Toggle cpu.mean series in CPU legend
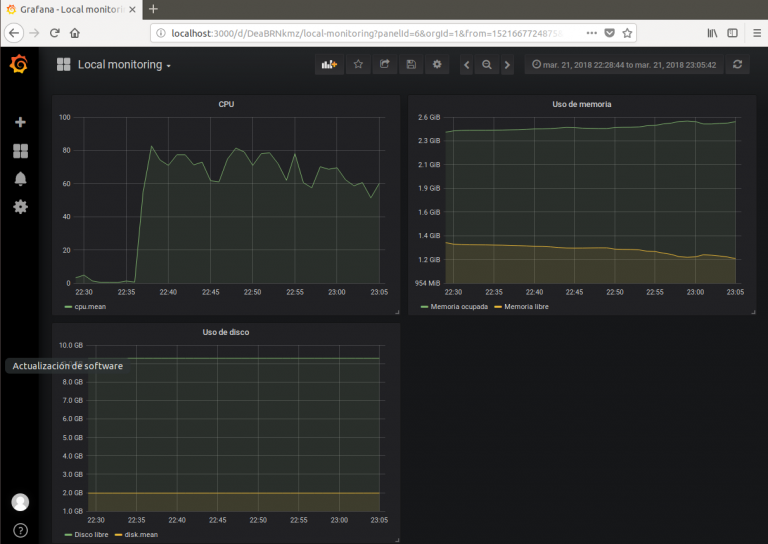768x544 pixels. pyautogui.click(x=89, y=307)
